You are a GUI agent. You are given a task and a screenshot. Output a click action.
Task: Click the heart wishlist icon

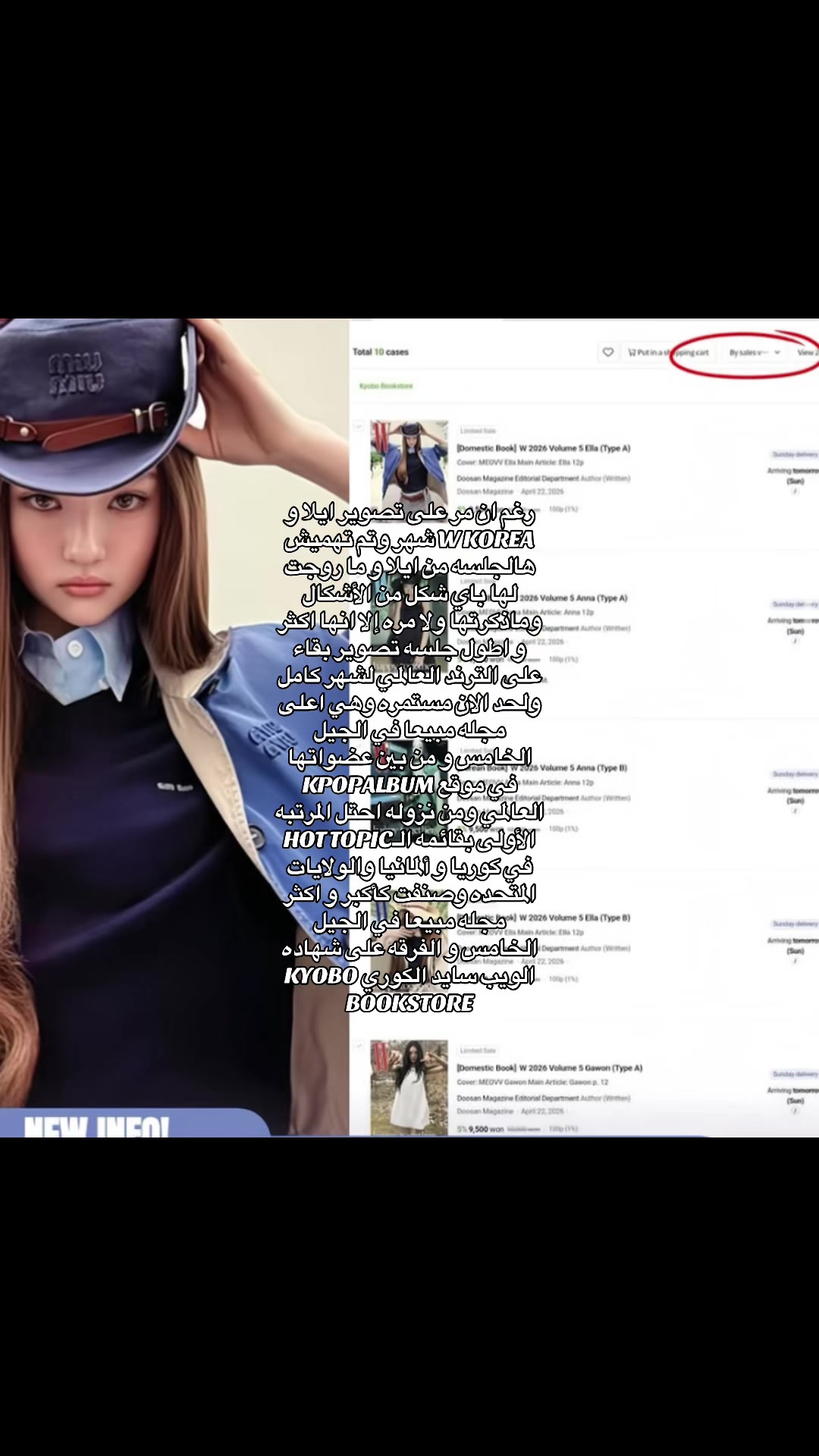(x=607, y=352)
